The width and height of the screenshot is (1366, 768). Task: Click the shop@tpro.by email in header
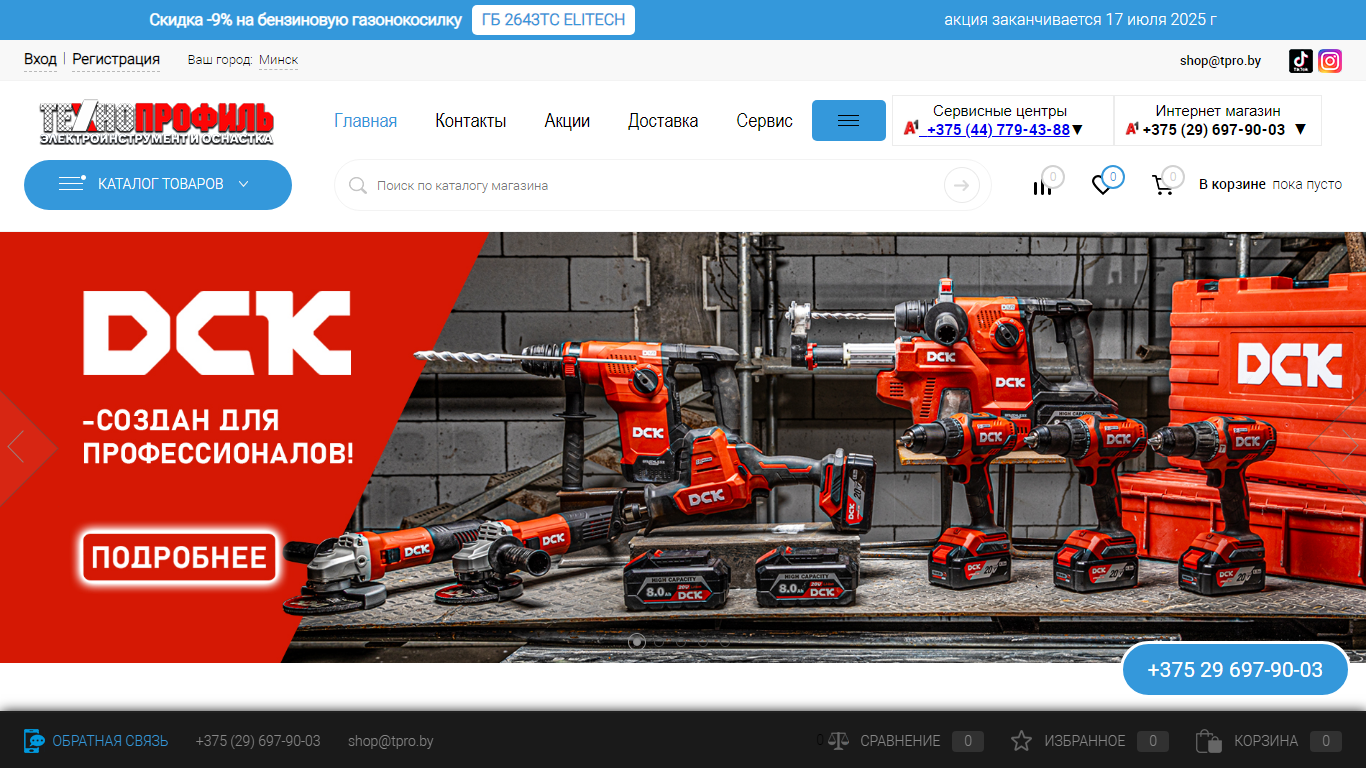coord(1220,61)
